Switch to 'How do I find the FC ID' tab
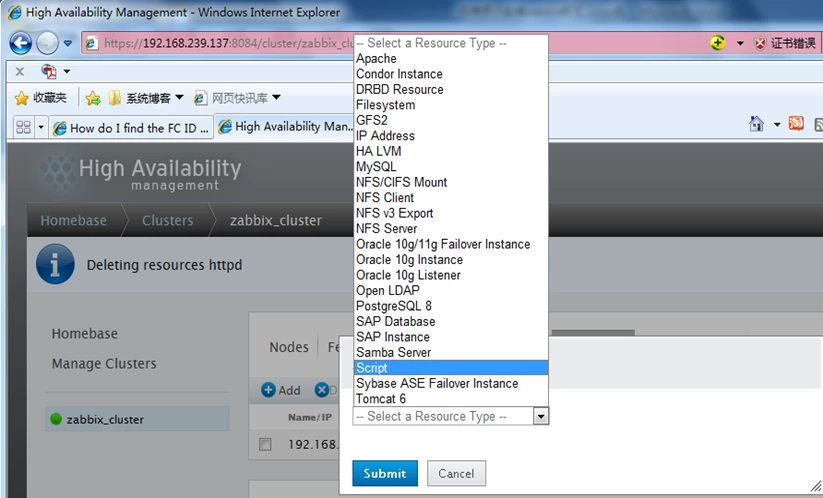This screenshot has height=498, width=823. (131, 128)
